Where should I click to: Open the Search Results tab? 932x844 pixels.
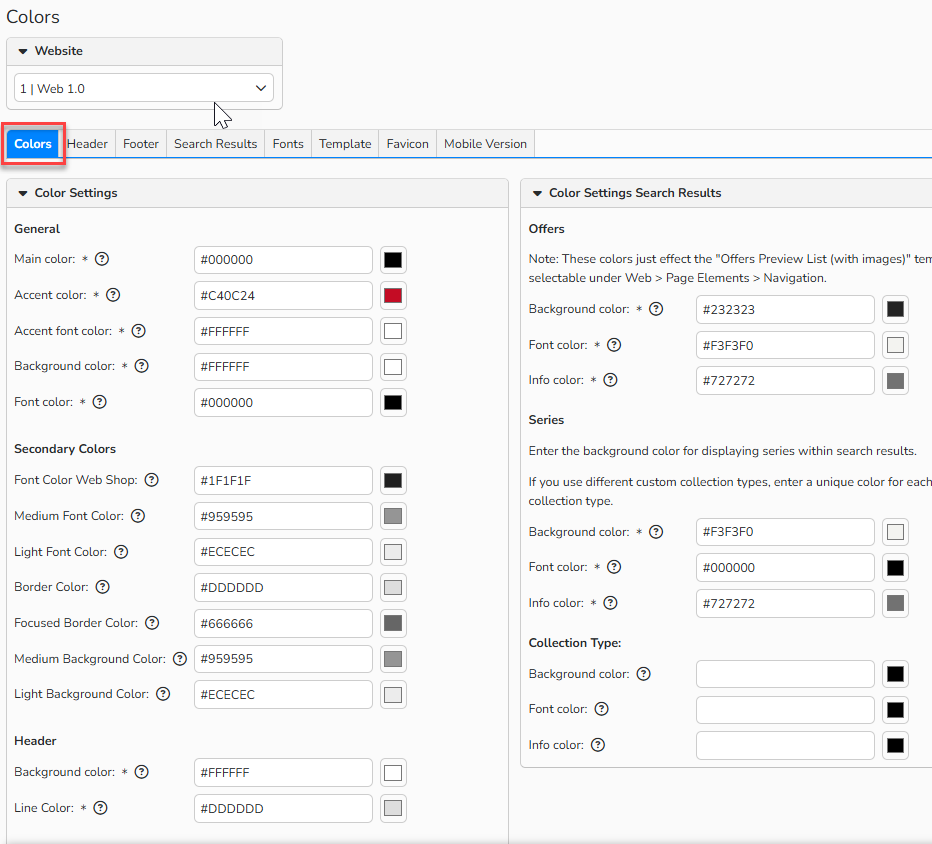click(x=216, y=144)
